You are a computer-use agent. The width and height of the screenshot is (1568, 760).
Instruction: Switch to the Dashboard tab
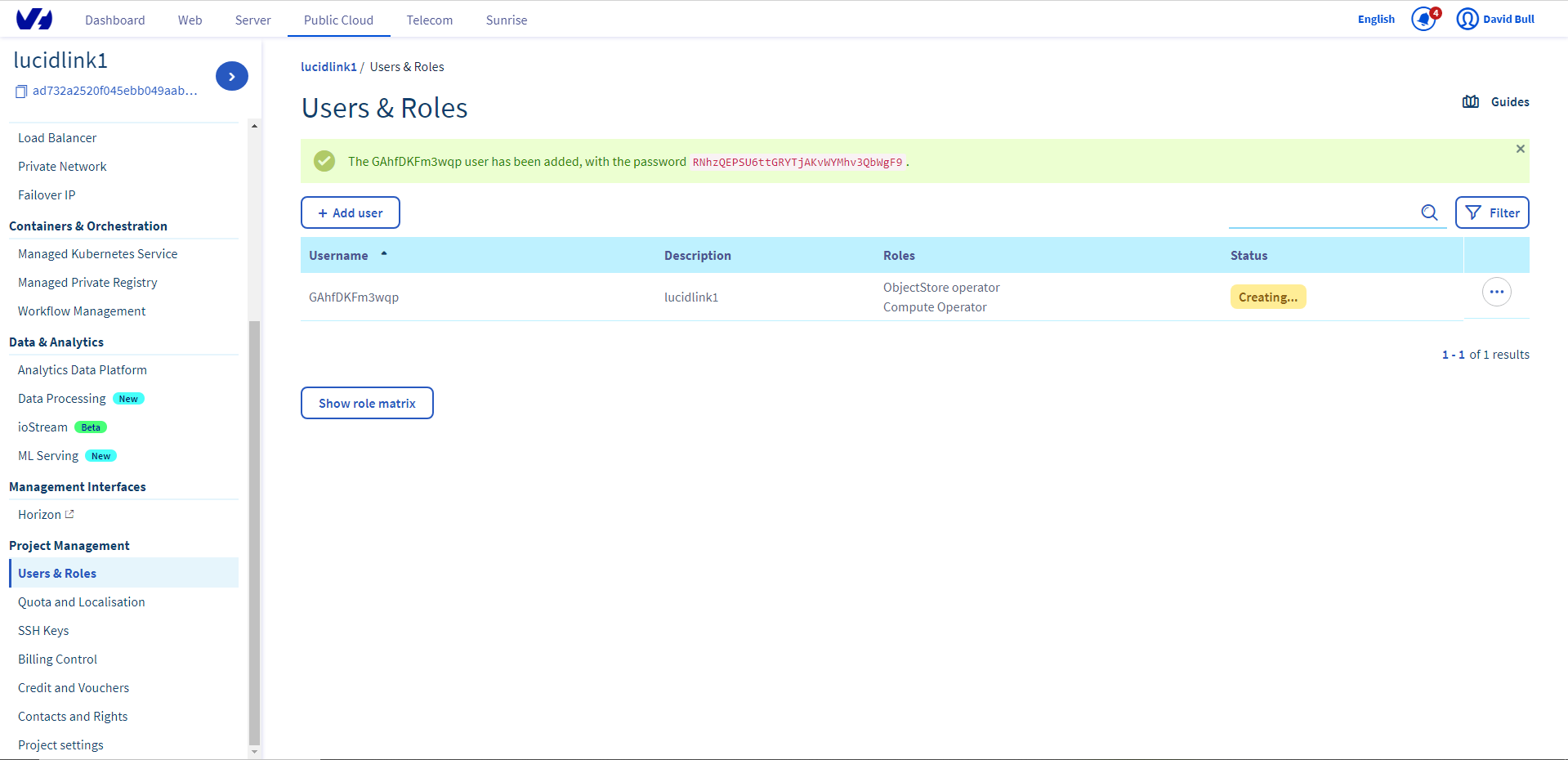pos(115,20)
